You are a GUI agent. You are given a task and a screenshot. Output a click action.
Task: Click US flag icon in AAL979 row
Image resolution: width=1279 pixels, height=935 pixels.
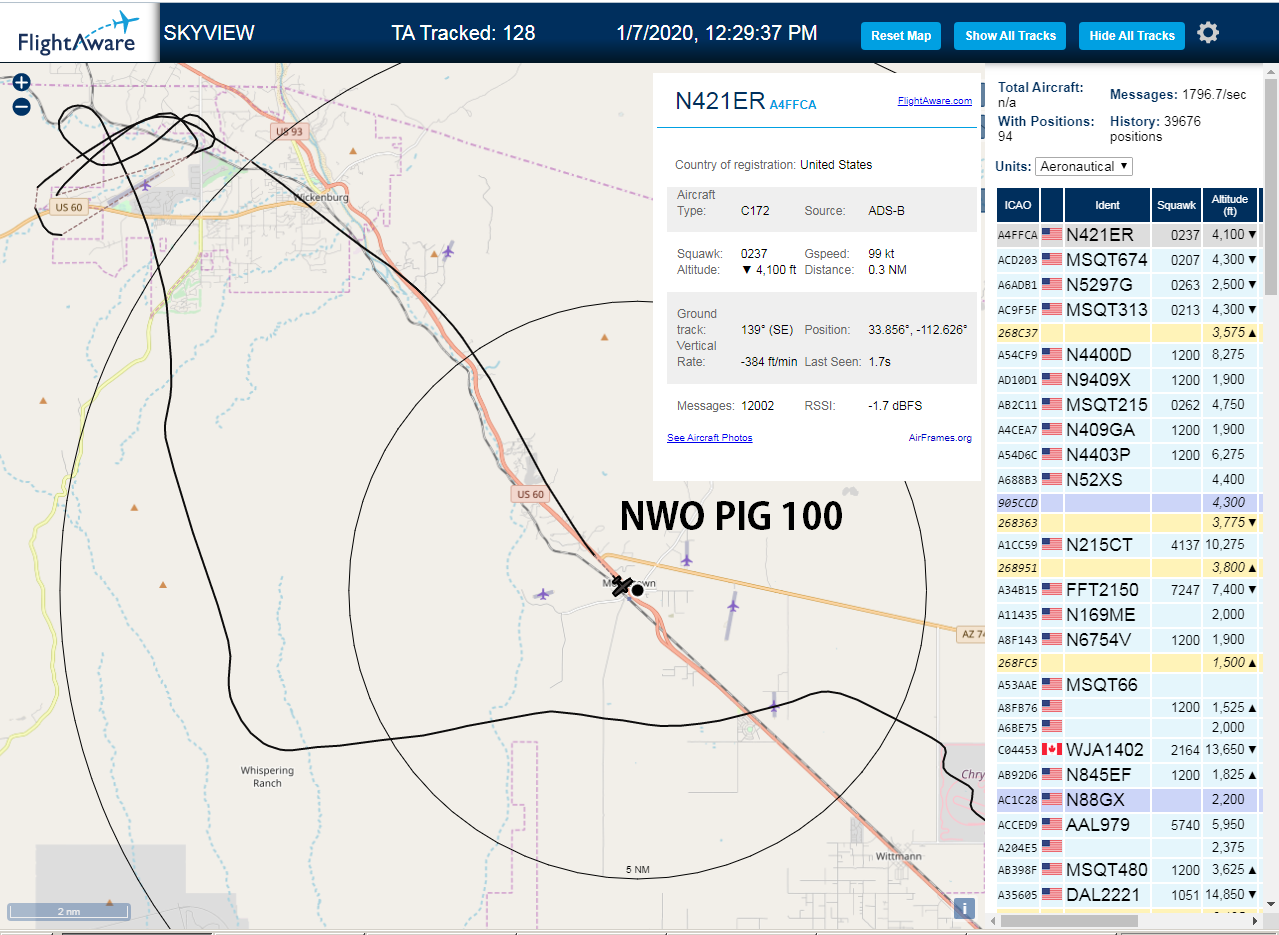point(1051,824)
